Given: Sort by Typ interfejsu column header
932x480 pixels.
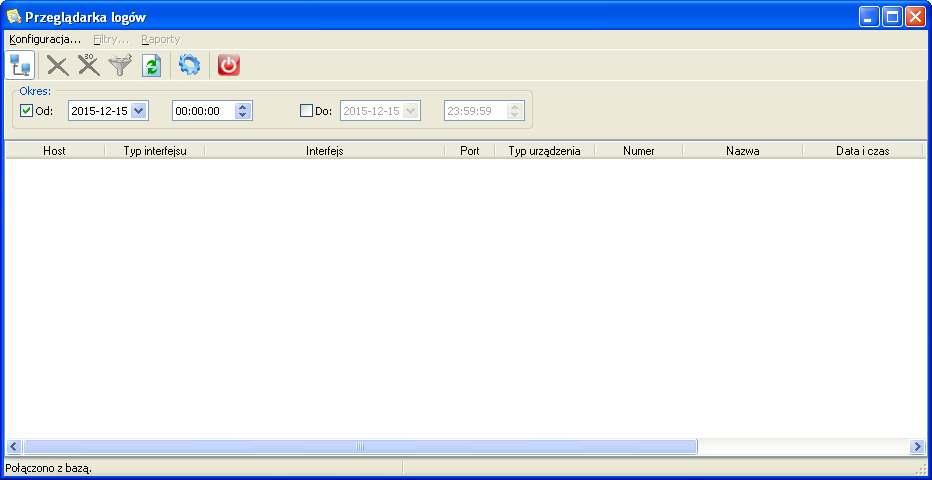Looking at the screenshot, I should click(x=155, y=151).
